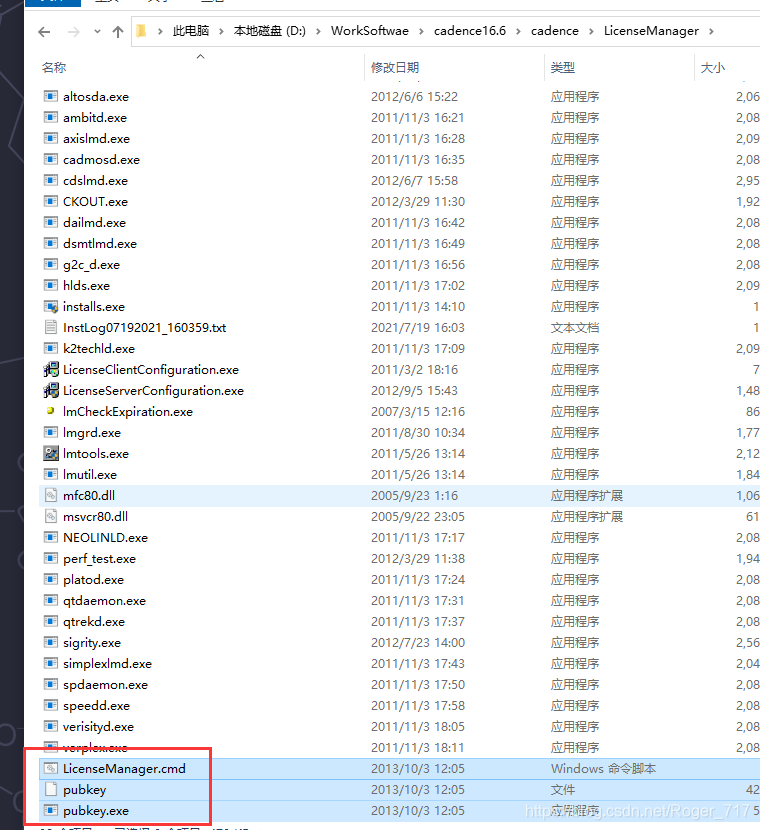This screenshot has width=760, height=830.
Task: Open 本地磁盘 (D:) from the breadcrumb
Action: point(269,31)
